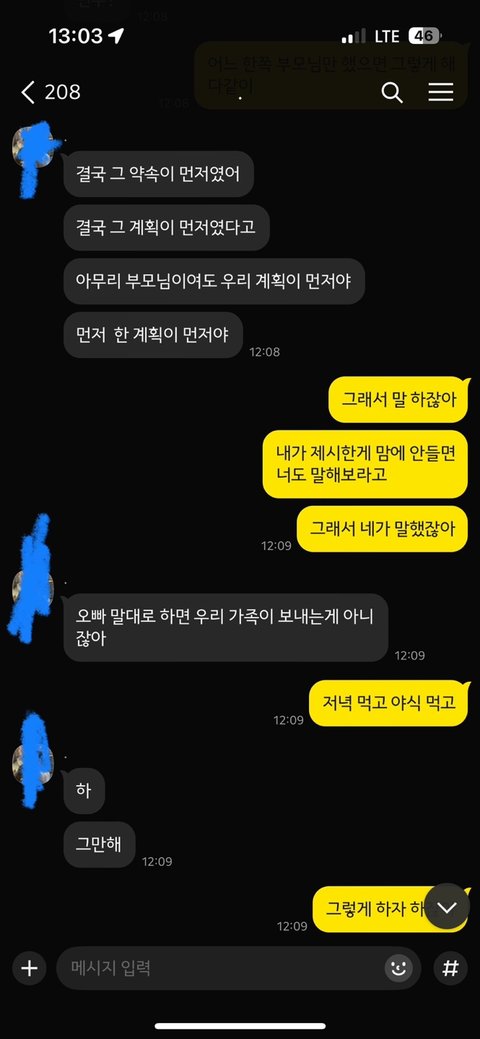The image size is (480, 1039).
Task: Open chat search with the magnifier icon
Action: [392, 93]
